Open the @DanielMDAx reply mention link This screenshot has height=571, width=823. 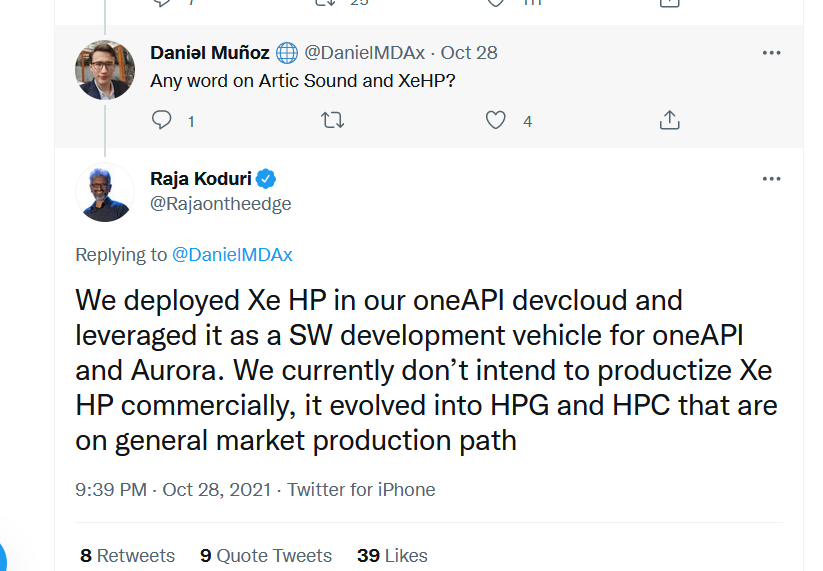point(232,255)
